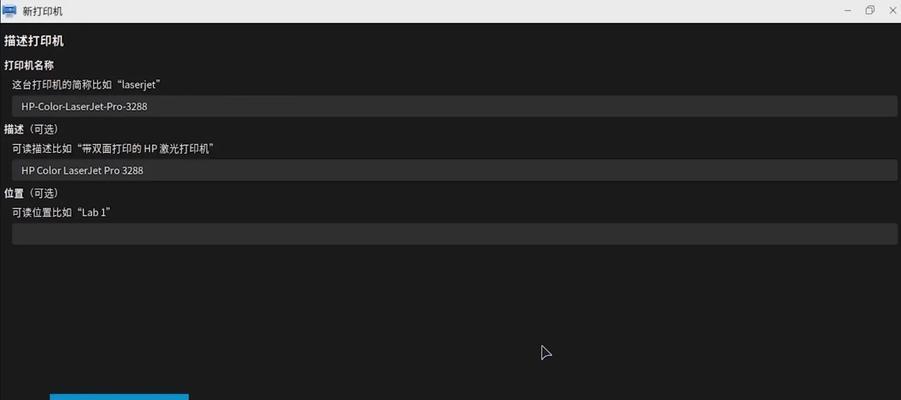The width and height of the screenshot is (901, 400).
Task: Click the 位置（可选） label
Action: (32, 193)
